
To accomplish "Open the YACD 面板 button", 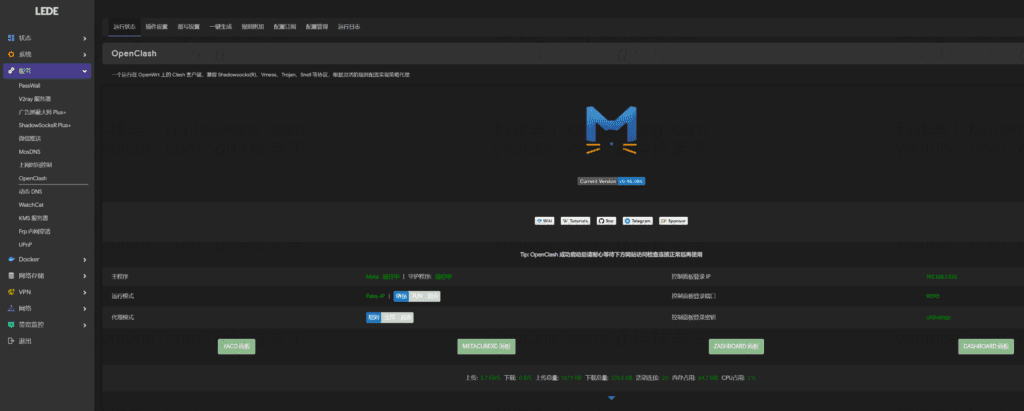I will (x=236, y=346).
